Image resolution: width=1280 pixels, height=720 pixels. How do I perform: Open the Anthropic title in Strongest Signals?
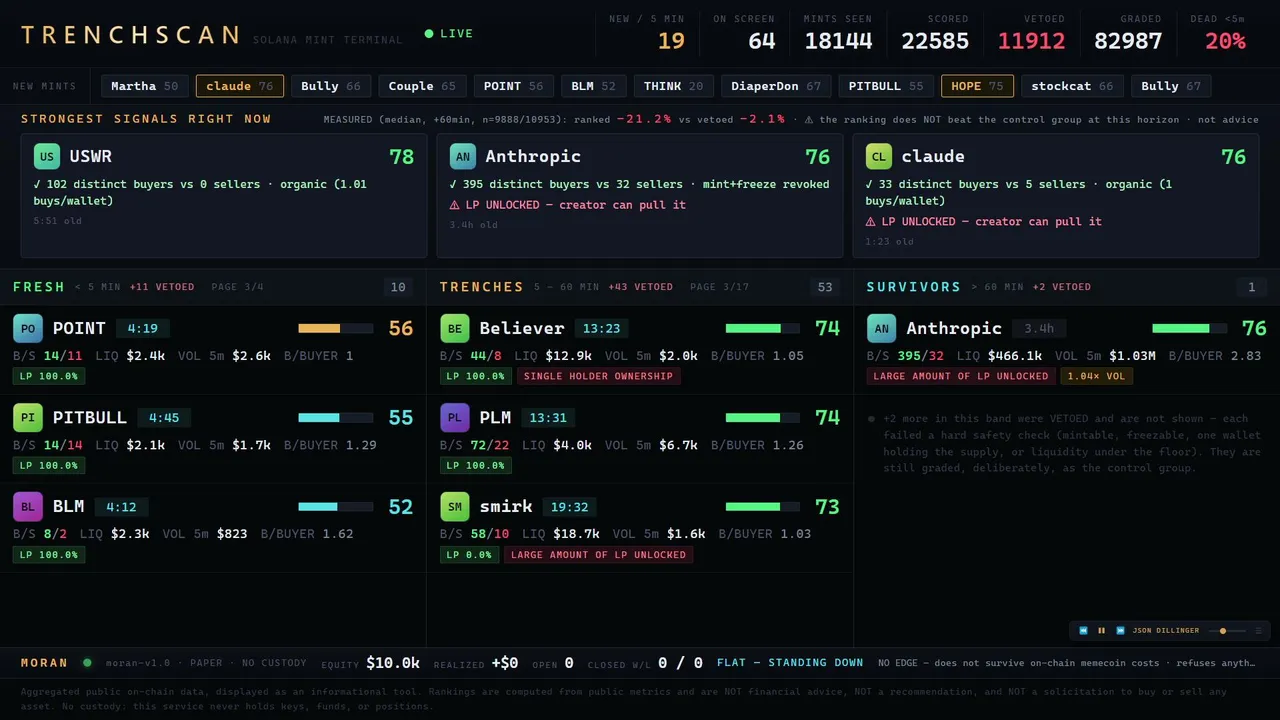tap(533, 156)
